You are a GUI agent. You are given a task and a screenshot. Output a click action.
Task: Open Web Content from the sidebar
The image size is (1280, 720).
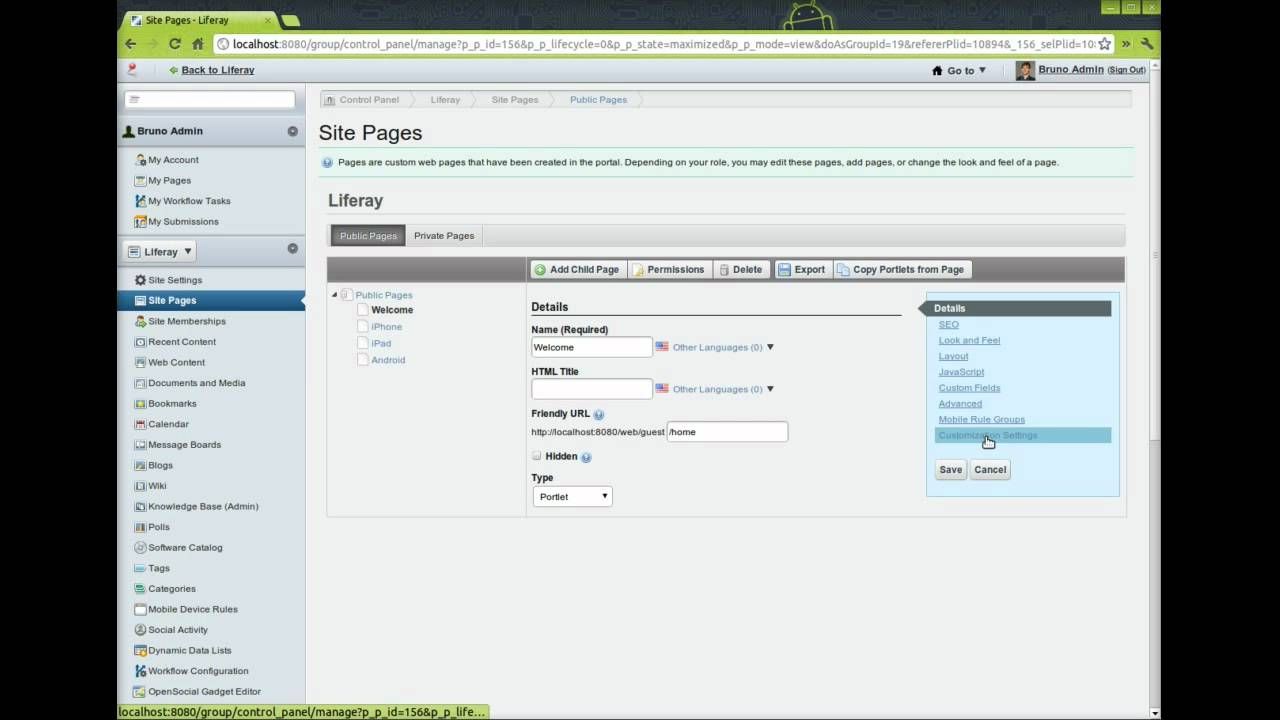[176, 362]
